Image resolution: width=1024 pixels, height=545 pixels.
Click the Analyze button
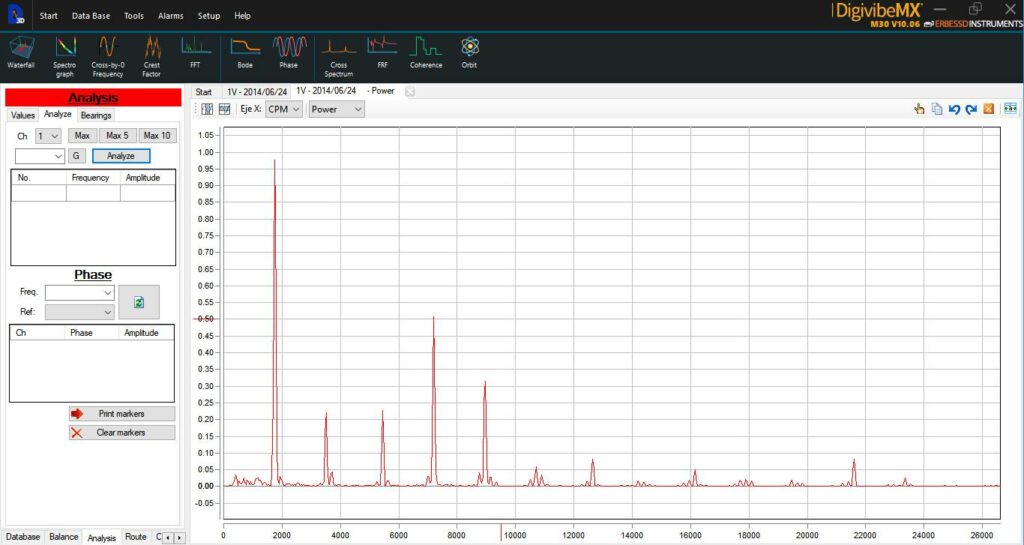pyautogui.click(x=121, y=156)
